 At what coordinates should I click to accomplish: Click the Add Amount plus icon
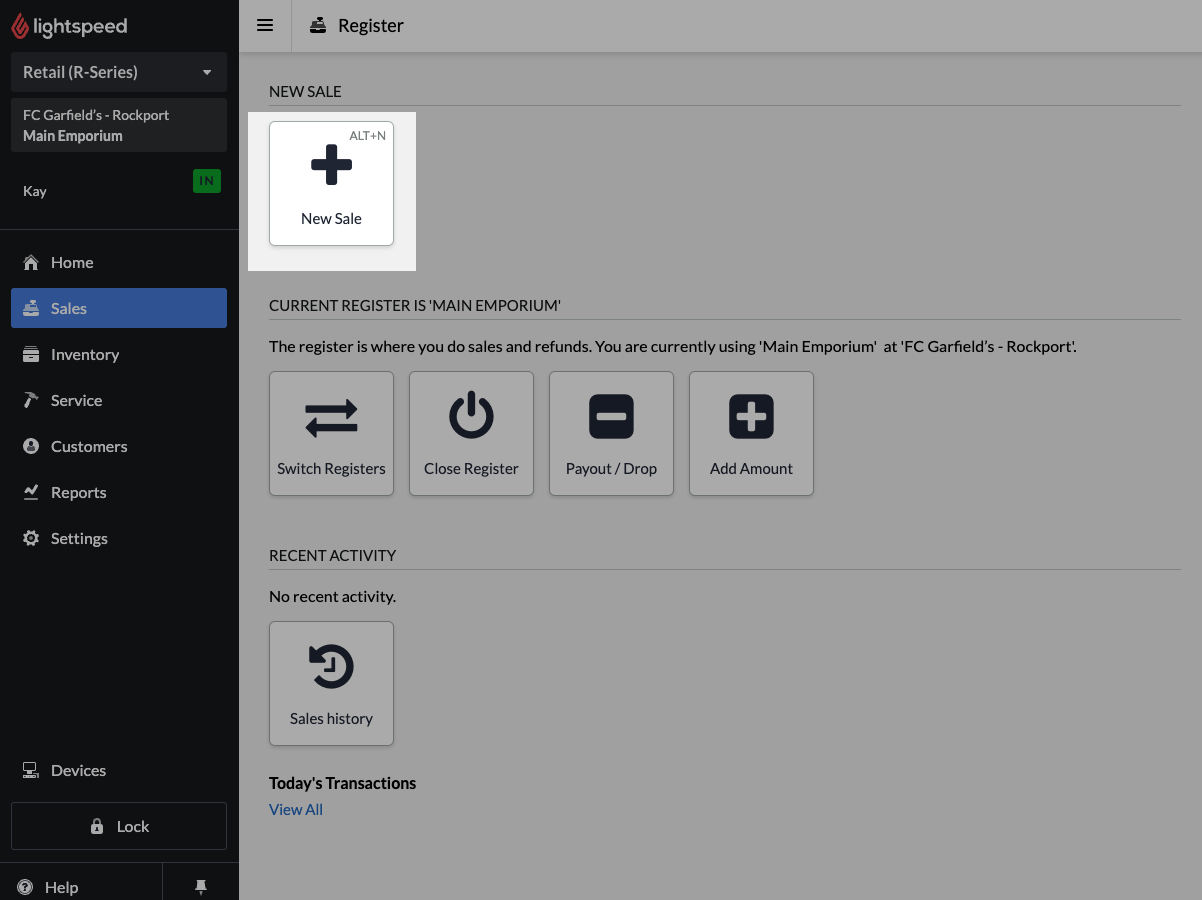751,416
